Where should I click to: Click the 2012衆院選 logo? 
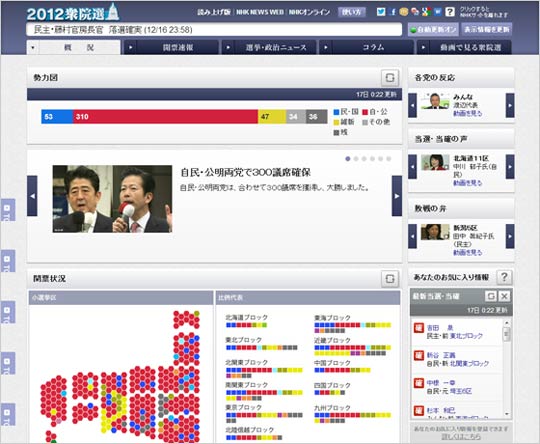73,13
